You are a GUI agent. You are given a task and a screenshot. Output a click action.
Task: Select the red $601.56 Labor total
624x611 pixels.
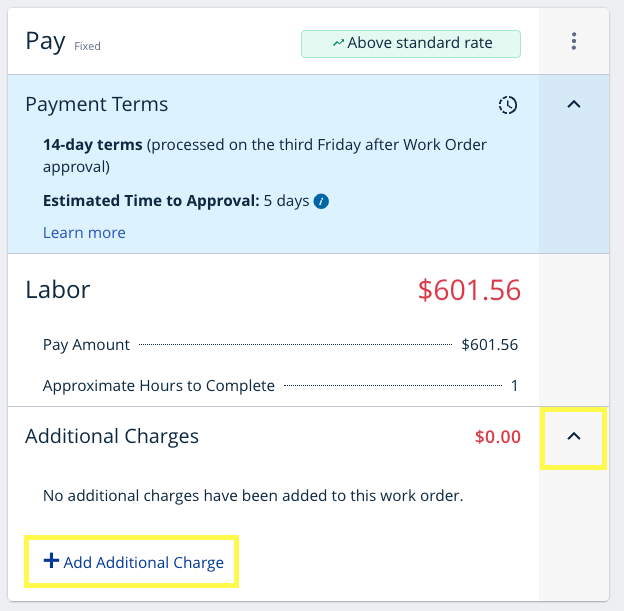469,290
